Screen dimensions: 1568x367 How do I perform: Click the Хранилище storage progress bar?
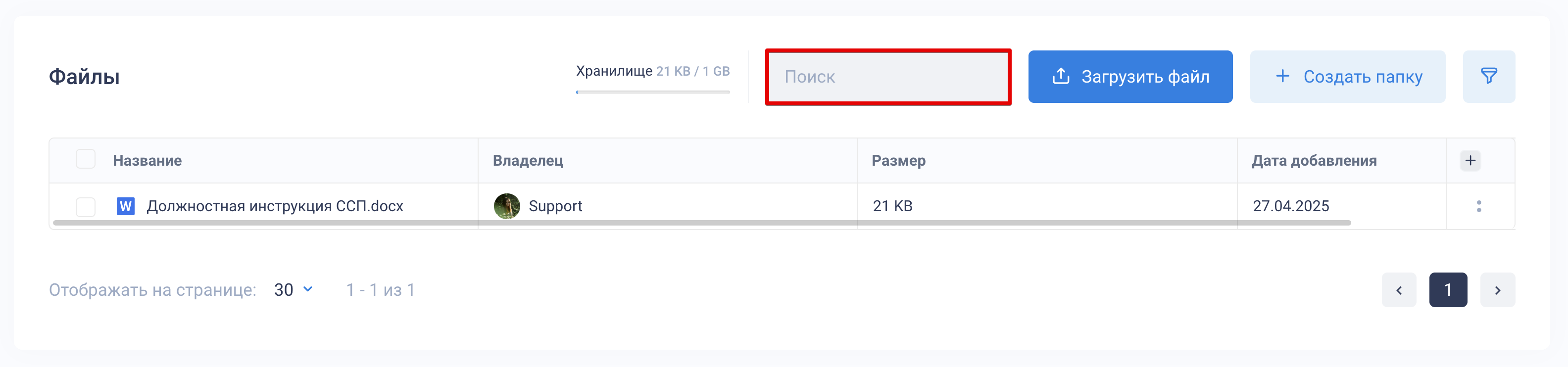(x=652, y=92)
